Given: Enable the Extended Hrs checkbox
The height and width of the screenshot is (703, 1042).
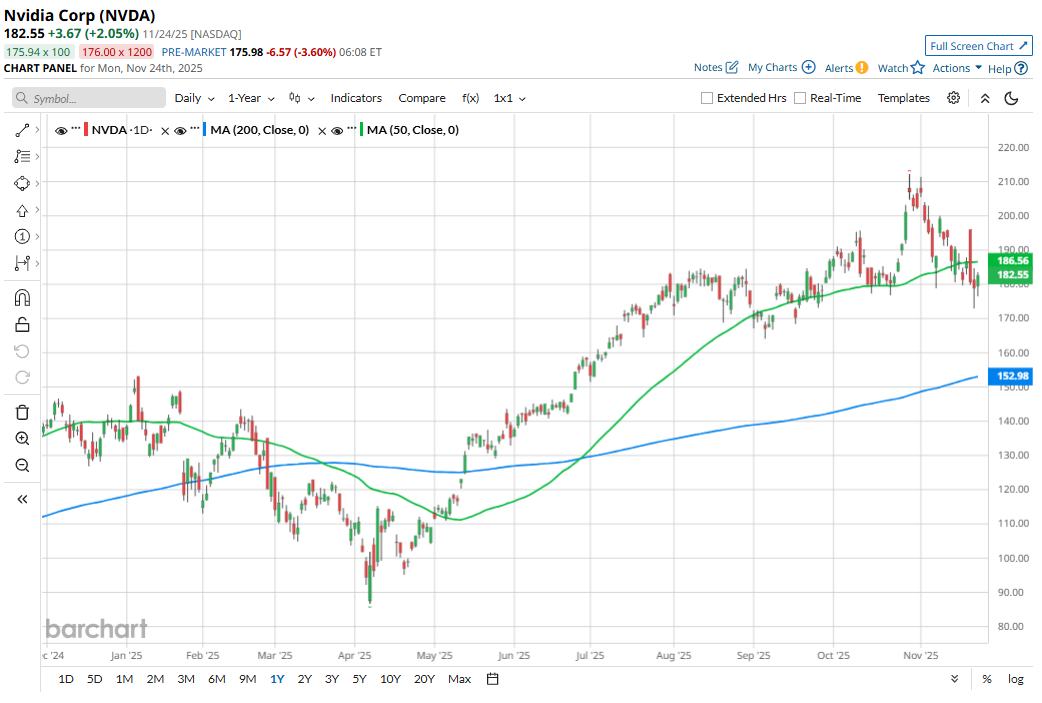Looking at the screenshot, I should click(707, 98).
